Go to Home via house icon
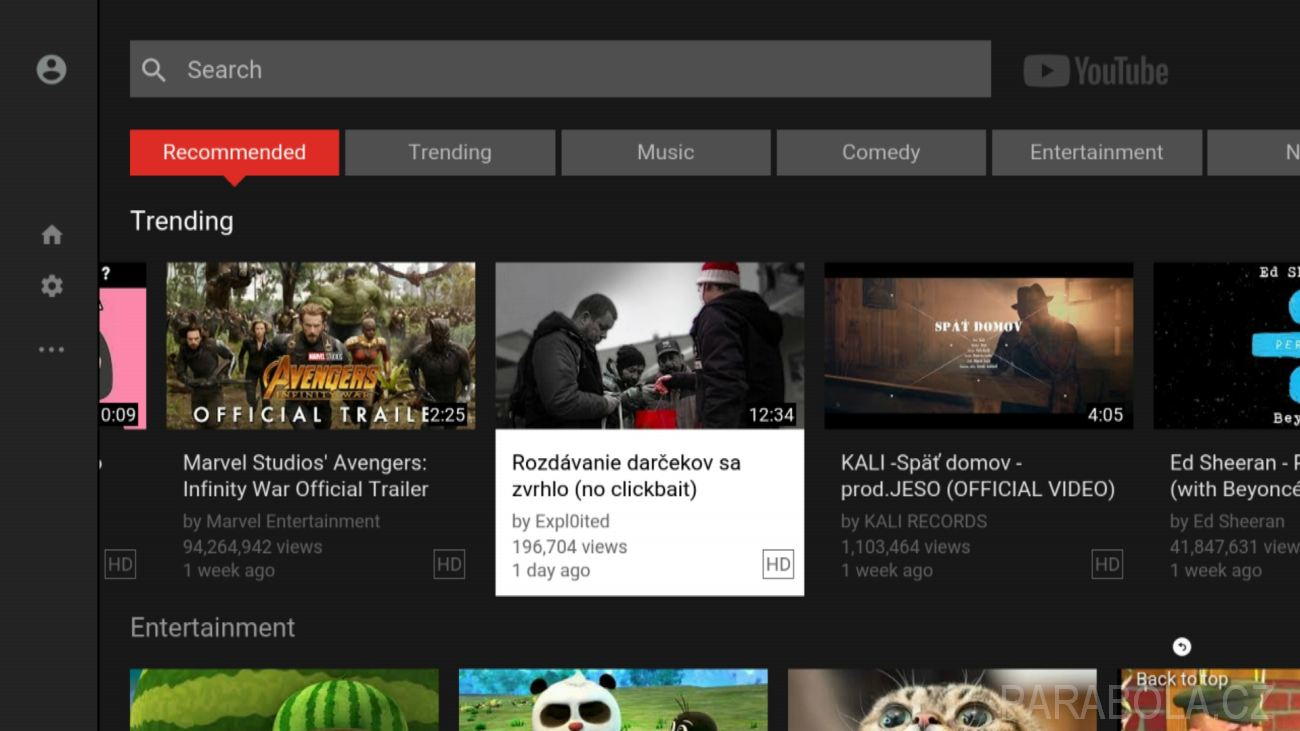The image size is (1300, 731). pos(51,235)
